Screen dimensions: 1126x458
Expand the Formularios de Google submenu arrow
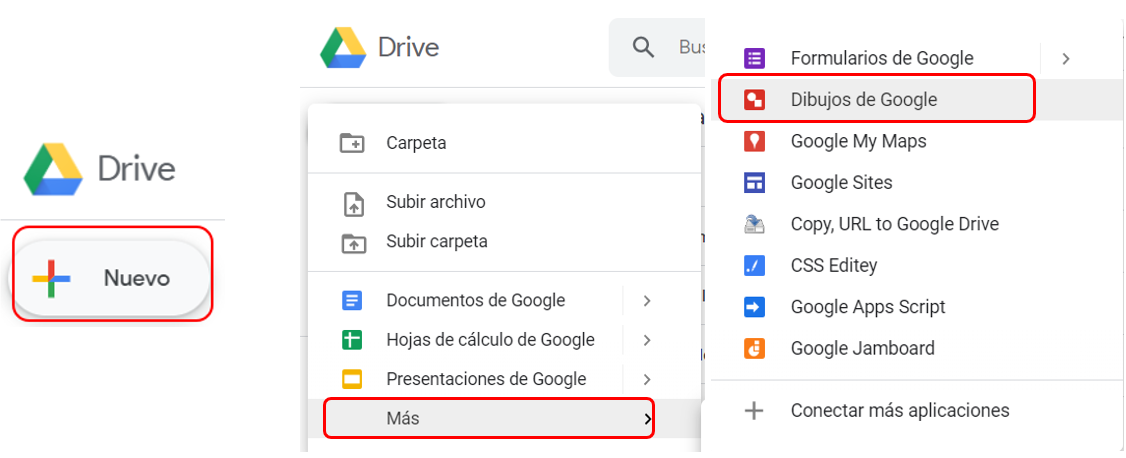[x=1066, y=58]
